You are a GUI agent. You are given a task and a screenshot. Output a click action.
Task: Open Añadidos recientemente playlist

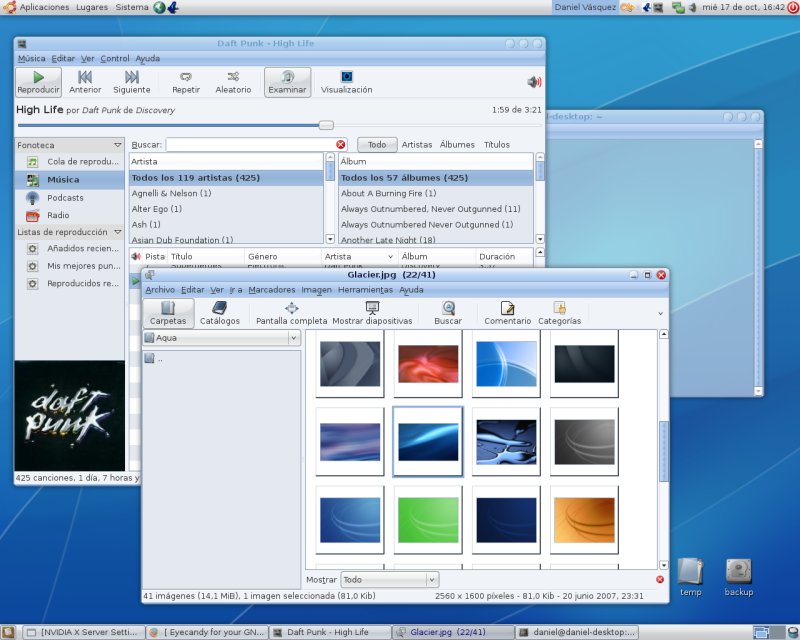[x=70, y=249]
